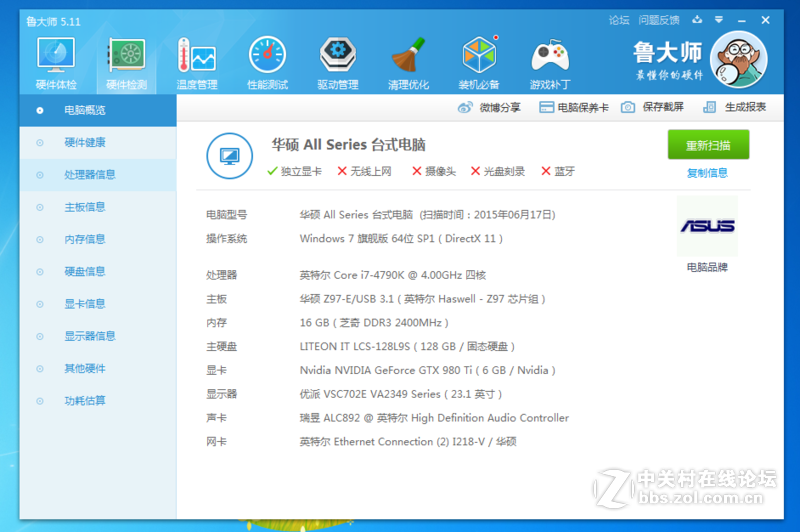Select 硬盘信息 in sidebar
Viewport: 800px width, 532px height.
(98, 271)
